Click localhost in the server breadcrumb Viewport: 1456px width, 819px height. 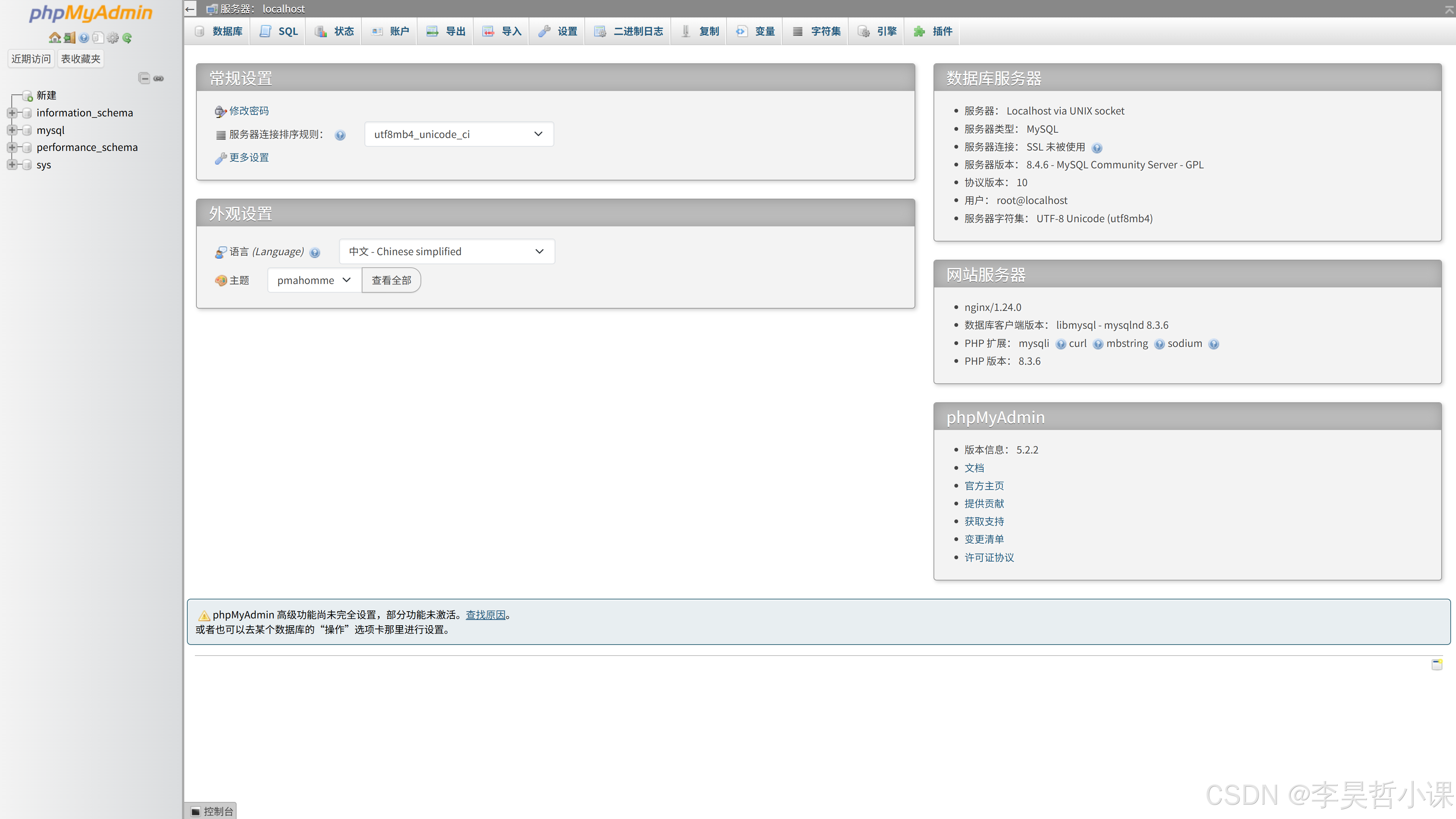click(283, 9)
